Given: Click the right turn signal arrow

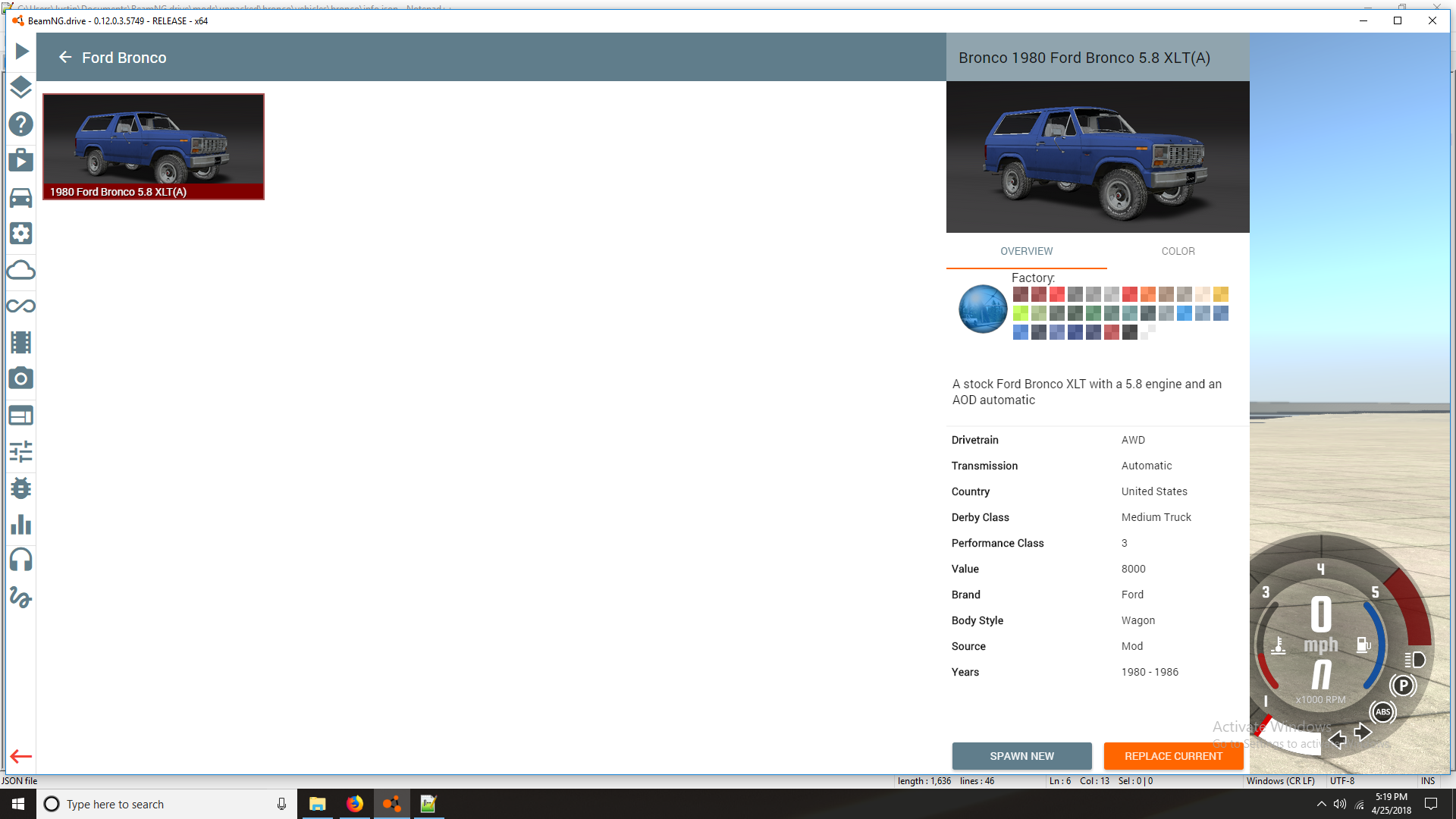Looking at the screenshot, I should coord(1363,732).
